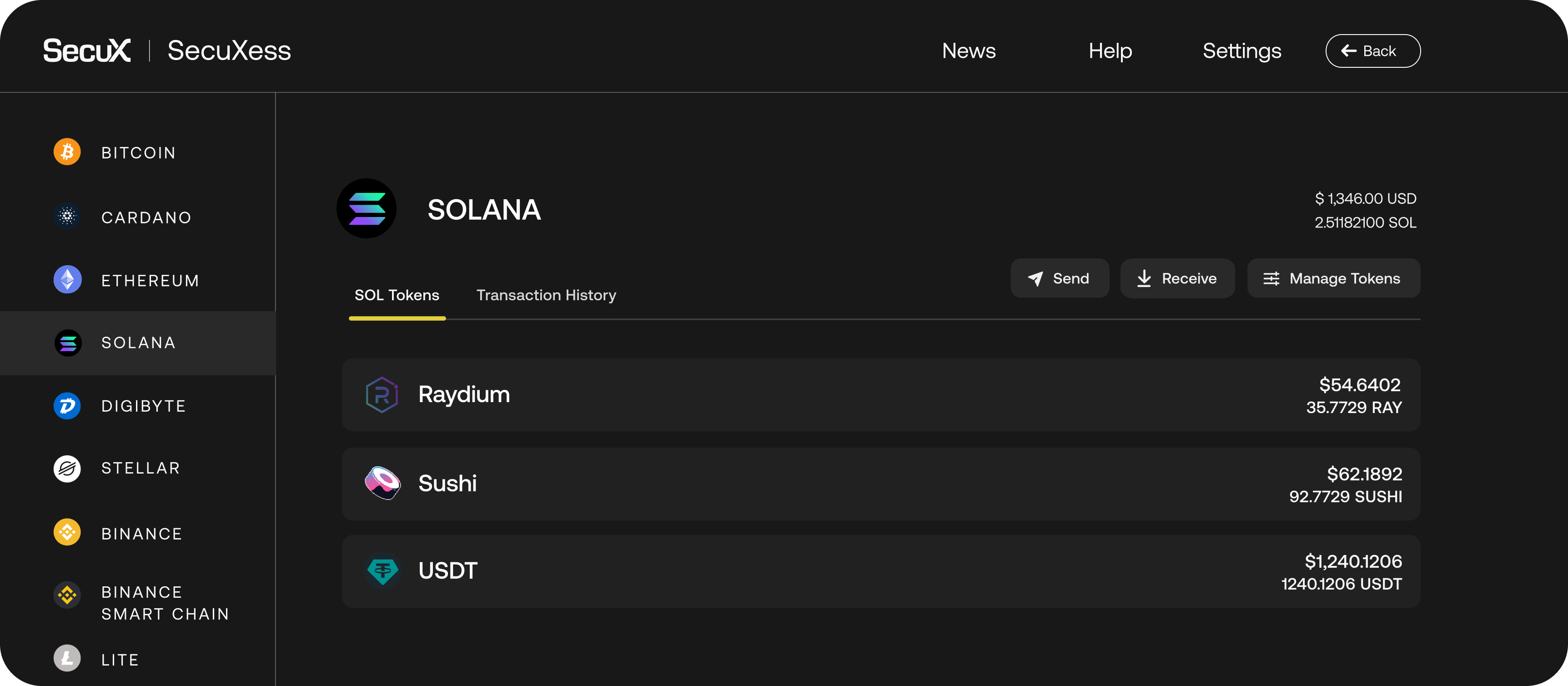Click the download arrow icon on Receive
This screenshot has height=686, width=1568.
(1144, 278)
